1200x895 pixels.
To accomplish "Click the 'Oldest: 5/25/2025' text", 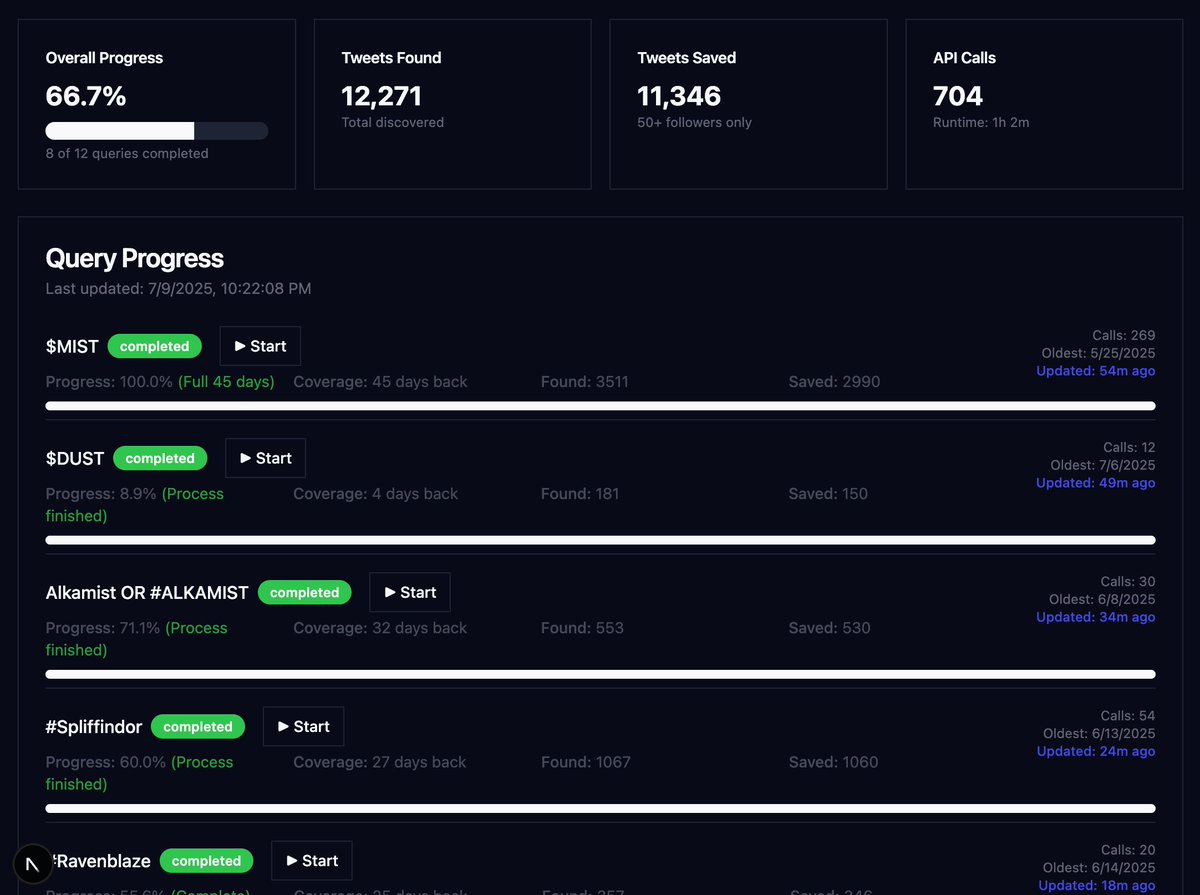I will 1098,353.
